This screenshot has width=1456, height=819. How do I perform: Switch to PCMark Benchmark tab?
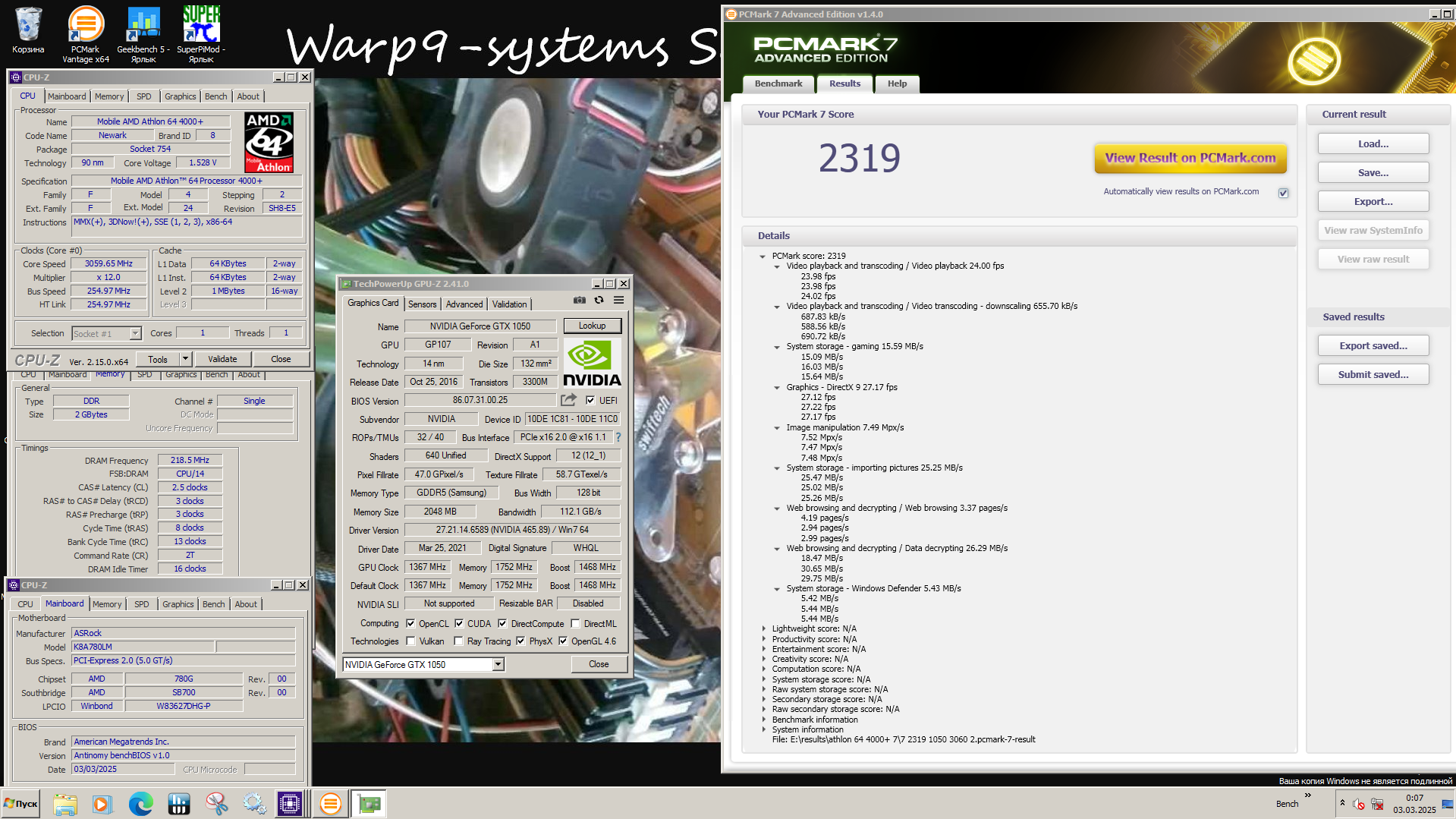click(778, 83)
